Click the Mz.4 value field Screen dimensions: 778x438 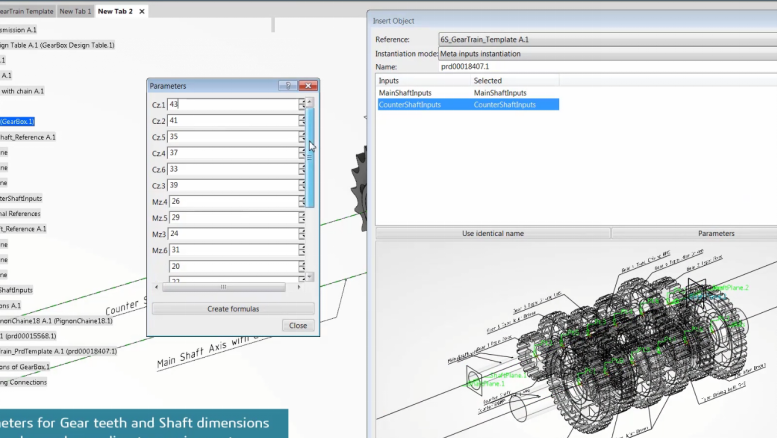click(x=234, y=201)
